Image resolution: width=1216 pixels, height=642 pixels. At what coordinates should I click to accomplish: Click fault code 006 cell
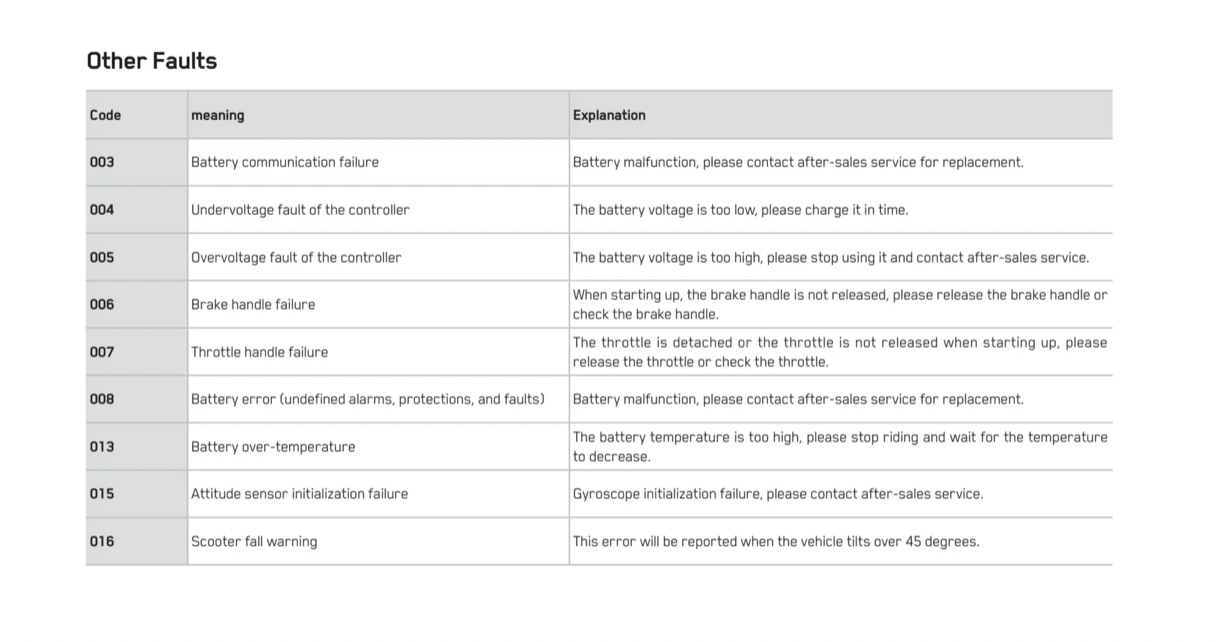pyautogui.click(x=137, y=304)
